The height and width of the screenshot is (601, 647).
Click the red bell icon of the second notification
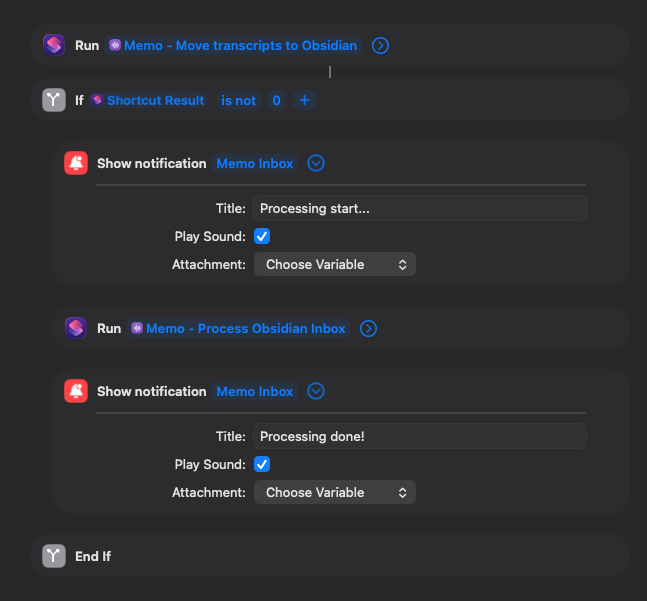(76, 391)
